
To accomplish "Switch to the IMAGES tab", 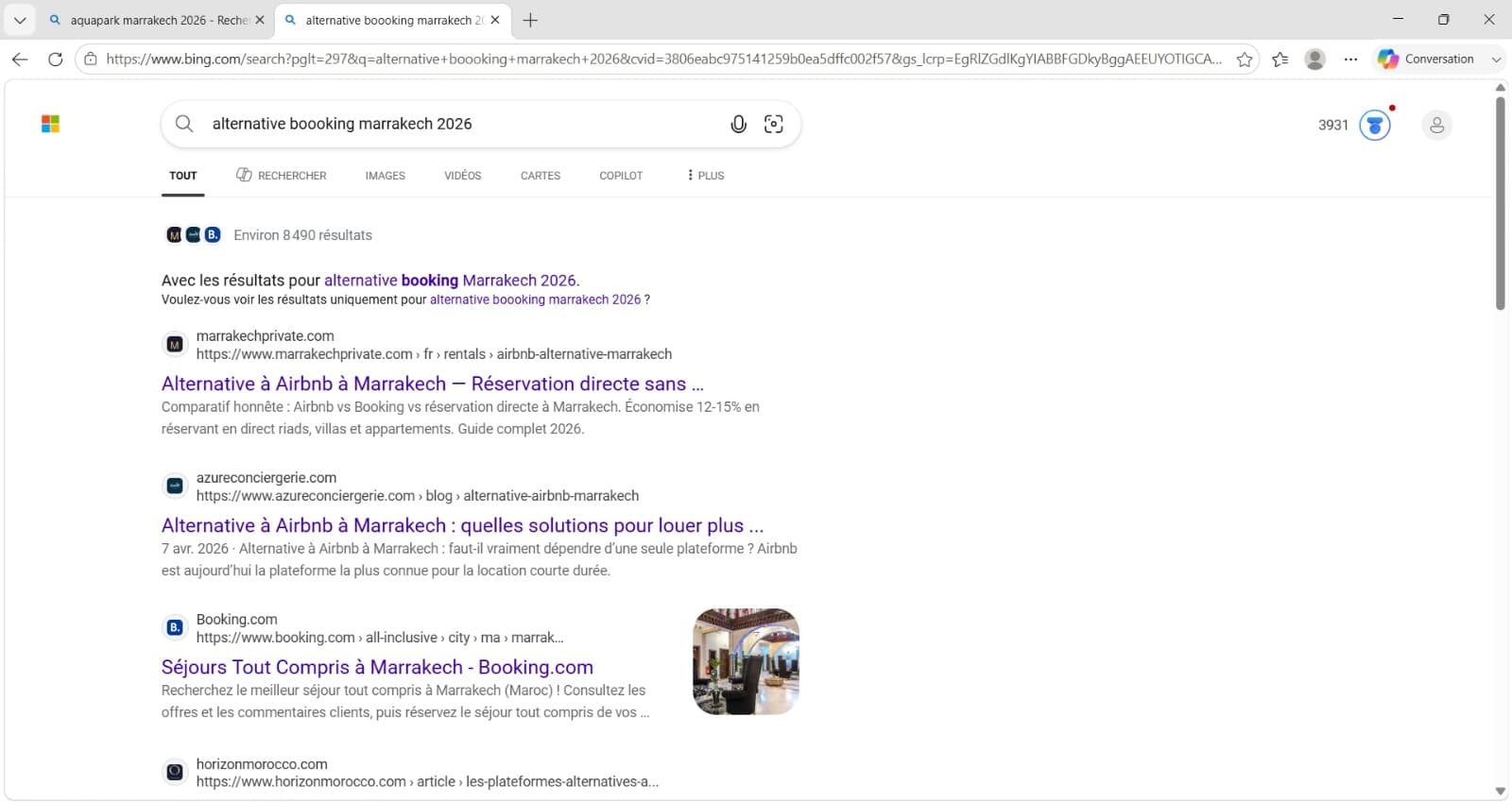I will [386, 176].
